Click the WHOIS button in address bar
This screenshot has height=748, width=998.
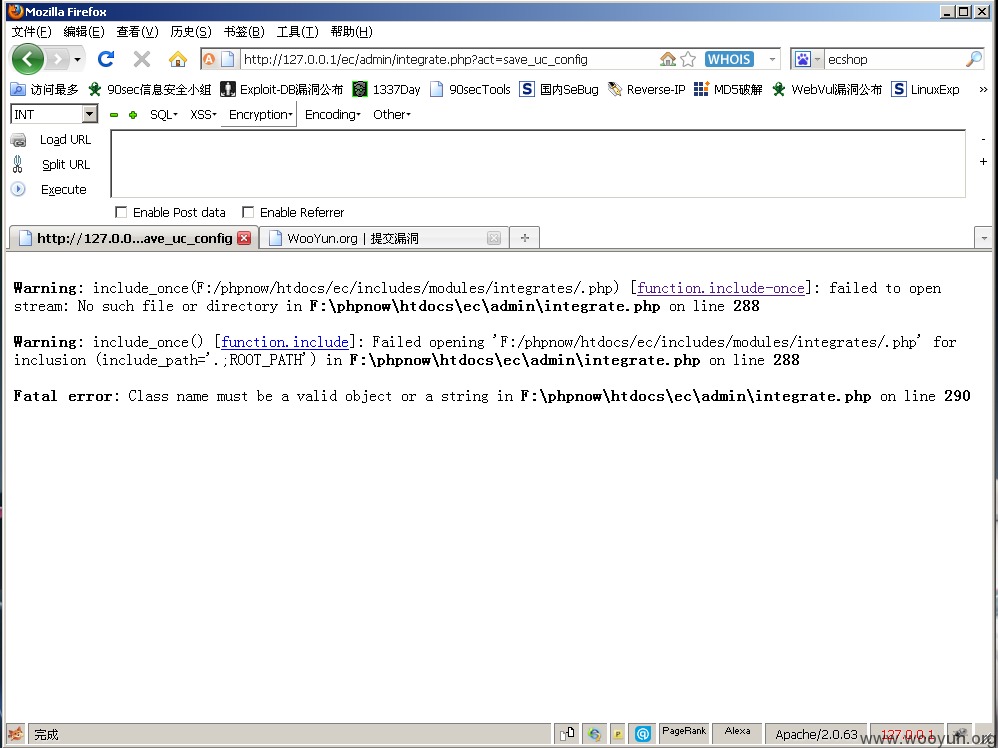pos(729,59)
